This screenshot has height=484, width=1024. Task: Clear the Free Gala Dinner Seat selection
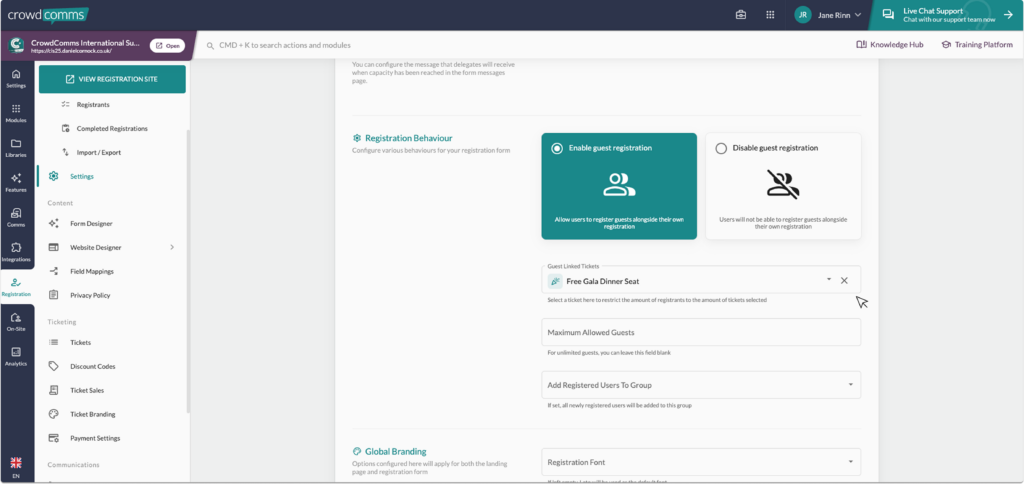pos(844,281)
